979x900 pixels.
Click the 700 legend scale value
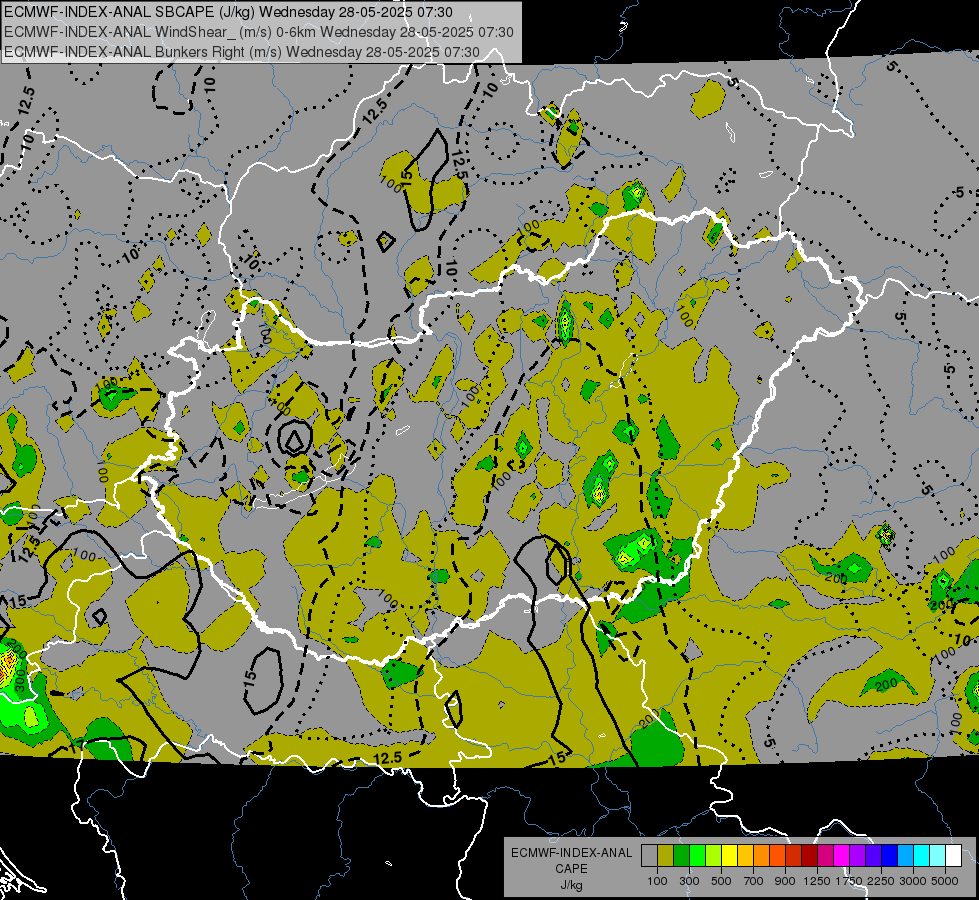(754, 881)
